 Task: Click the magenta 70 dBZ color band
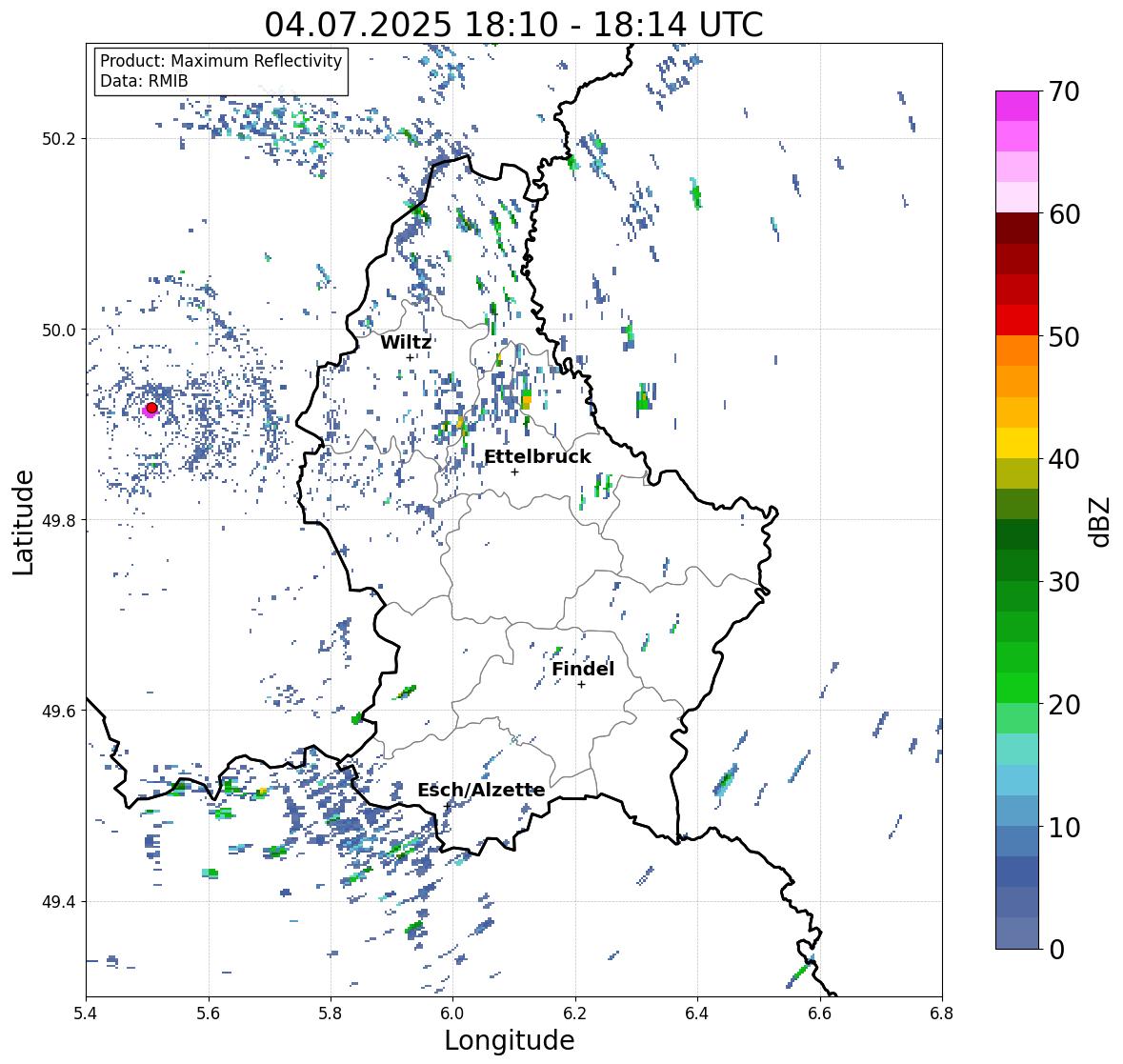click(x=1017, y=106)
